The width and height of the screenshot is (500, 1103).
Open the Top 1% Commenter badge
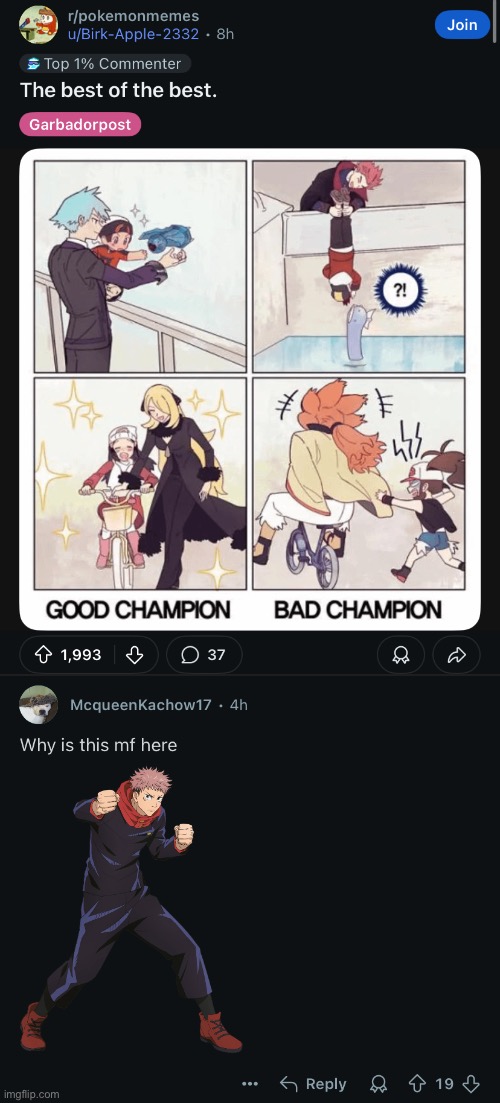coord(105,63)
